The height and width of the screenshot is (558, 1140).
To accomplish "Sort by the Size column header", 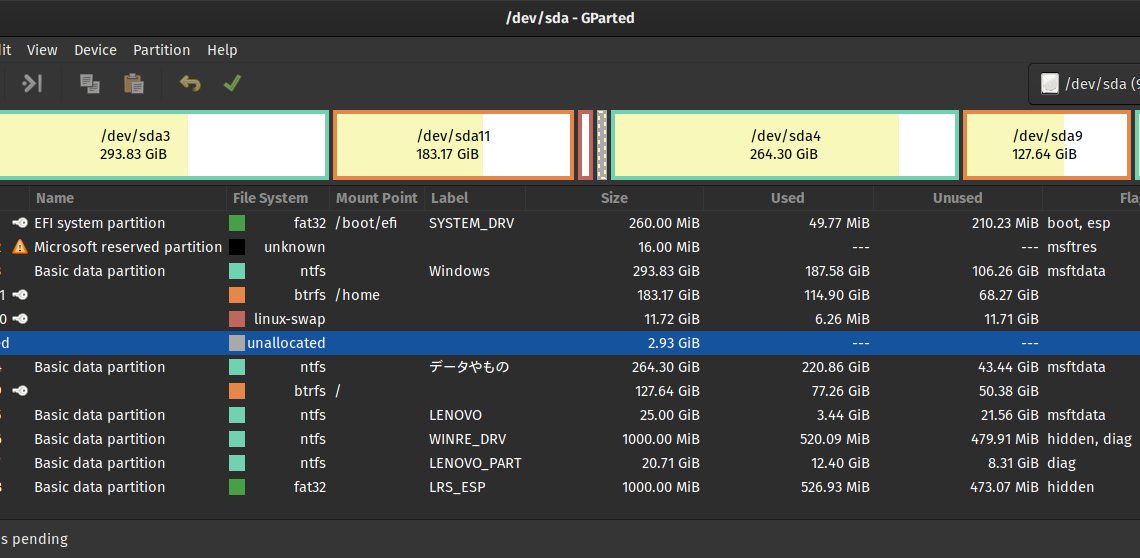I will click(614, 198).
